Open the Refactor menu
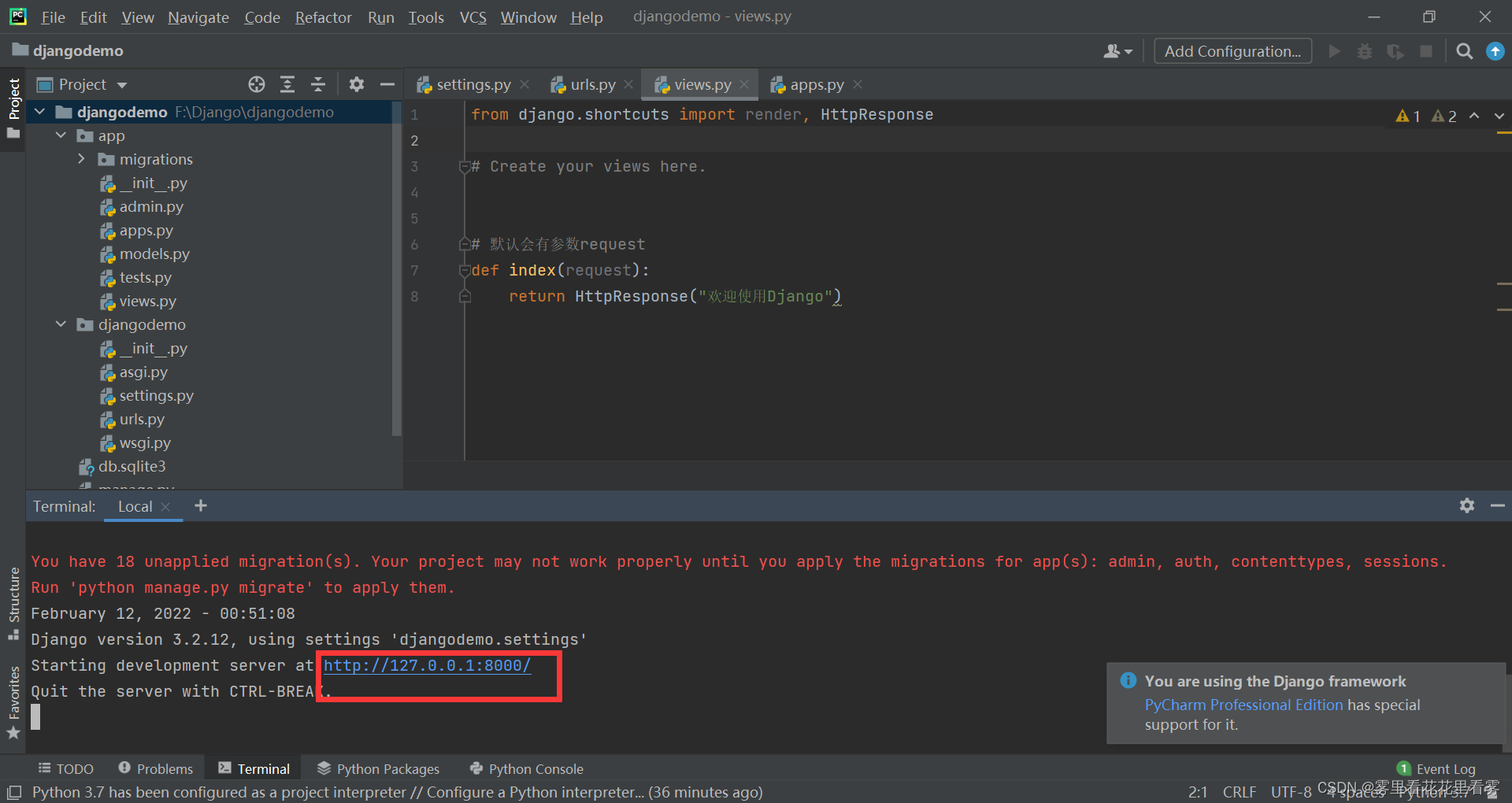 pyautogui.click(x=323, y=17)
